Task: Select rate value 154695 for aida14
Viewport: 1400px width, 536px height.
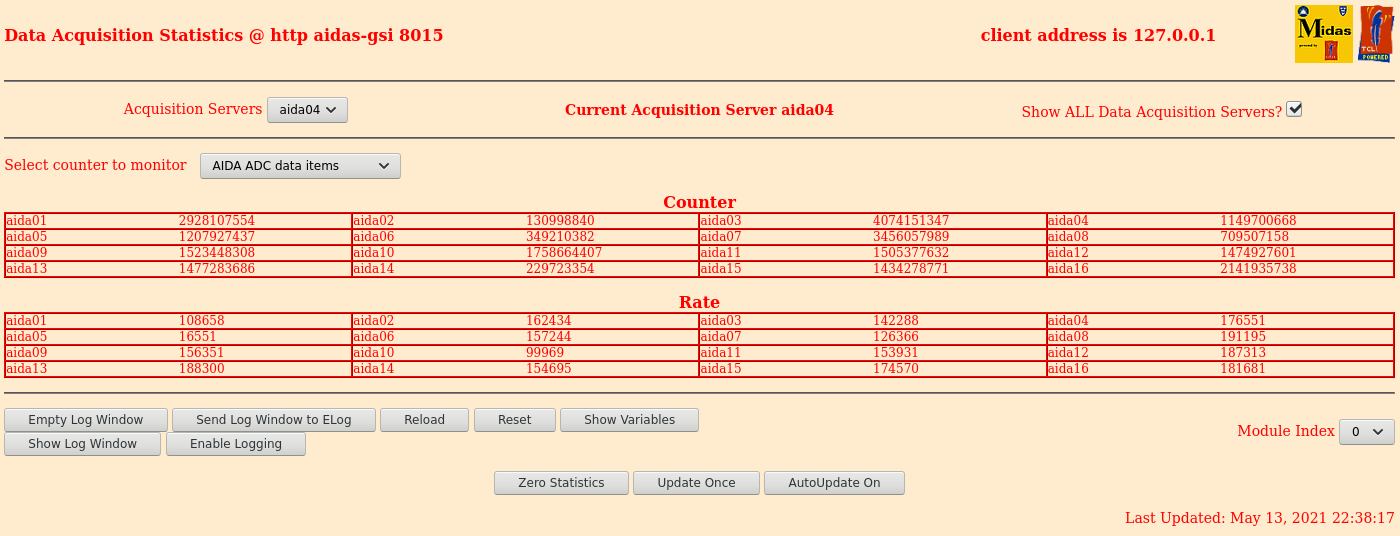Action: 549,369
